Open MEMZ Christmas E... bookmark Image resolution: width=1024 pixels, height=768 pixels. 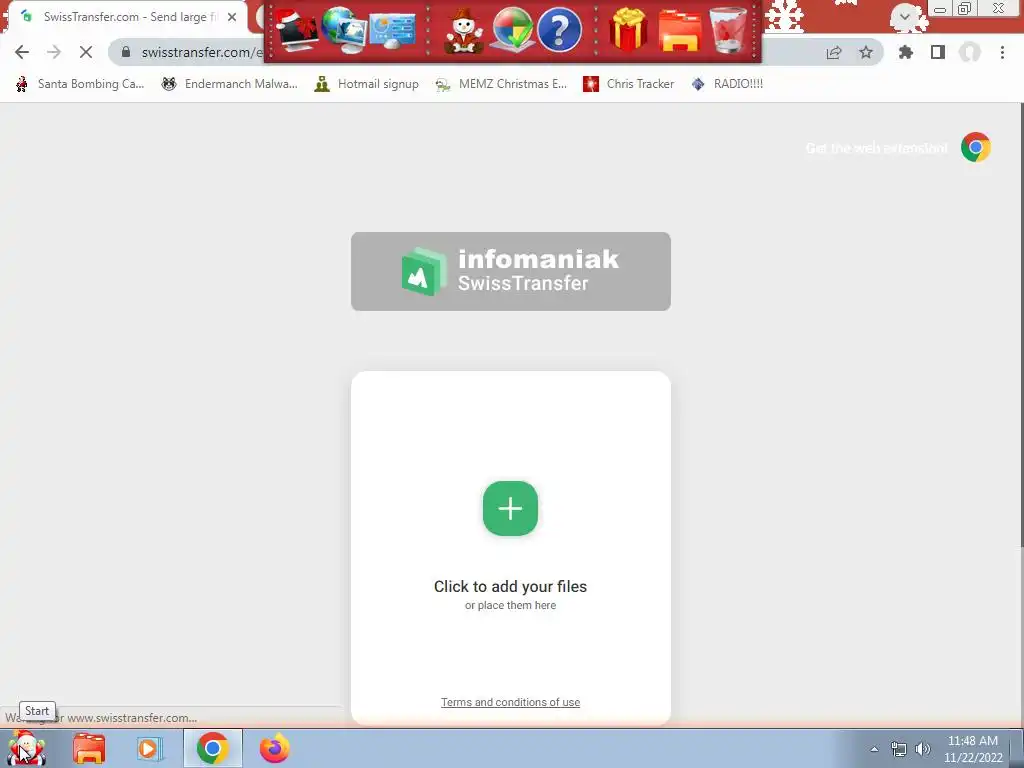(501, 84)
